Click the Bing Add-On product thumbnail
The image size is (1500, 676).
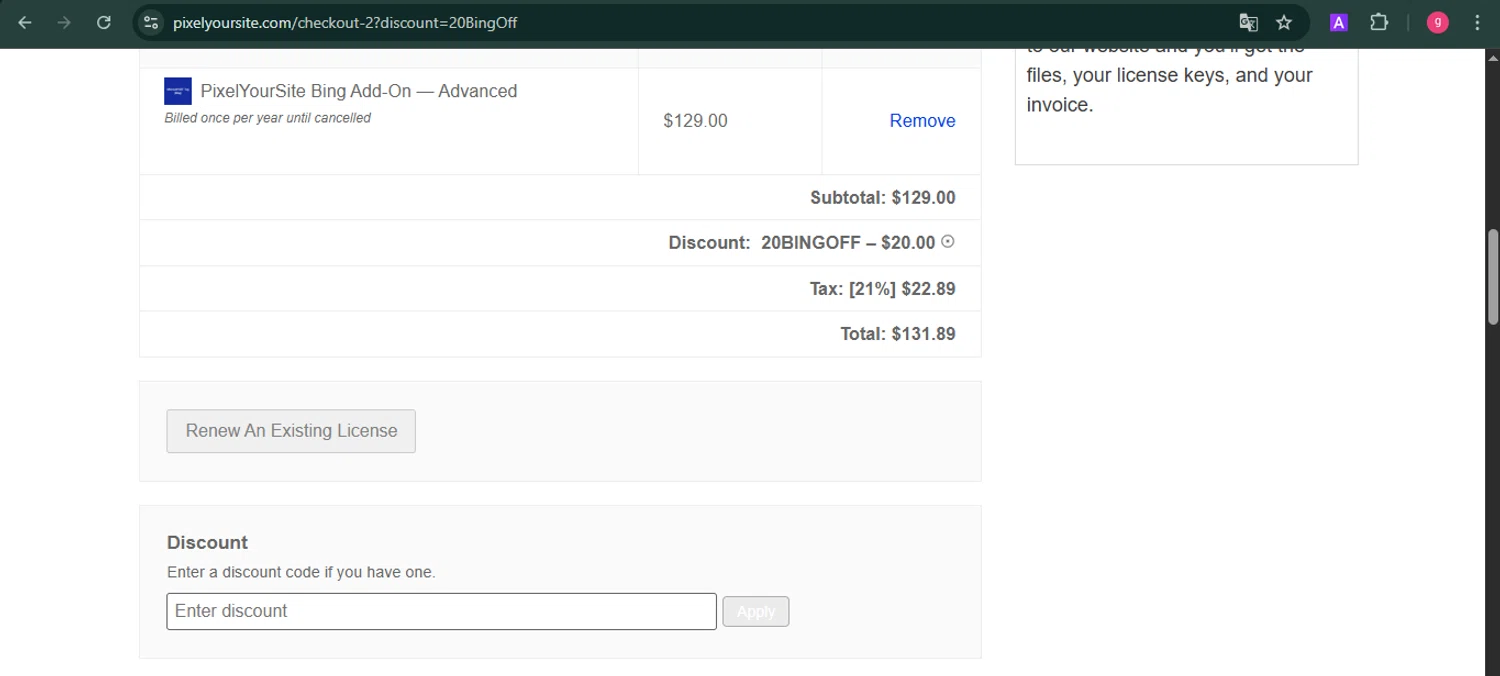click(x=178, y=91)
